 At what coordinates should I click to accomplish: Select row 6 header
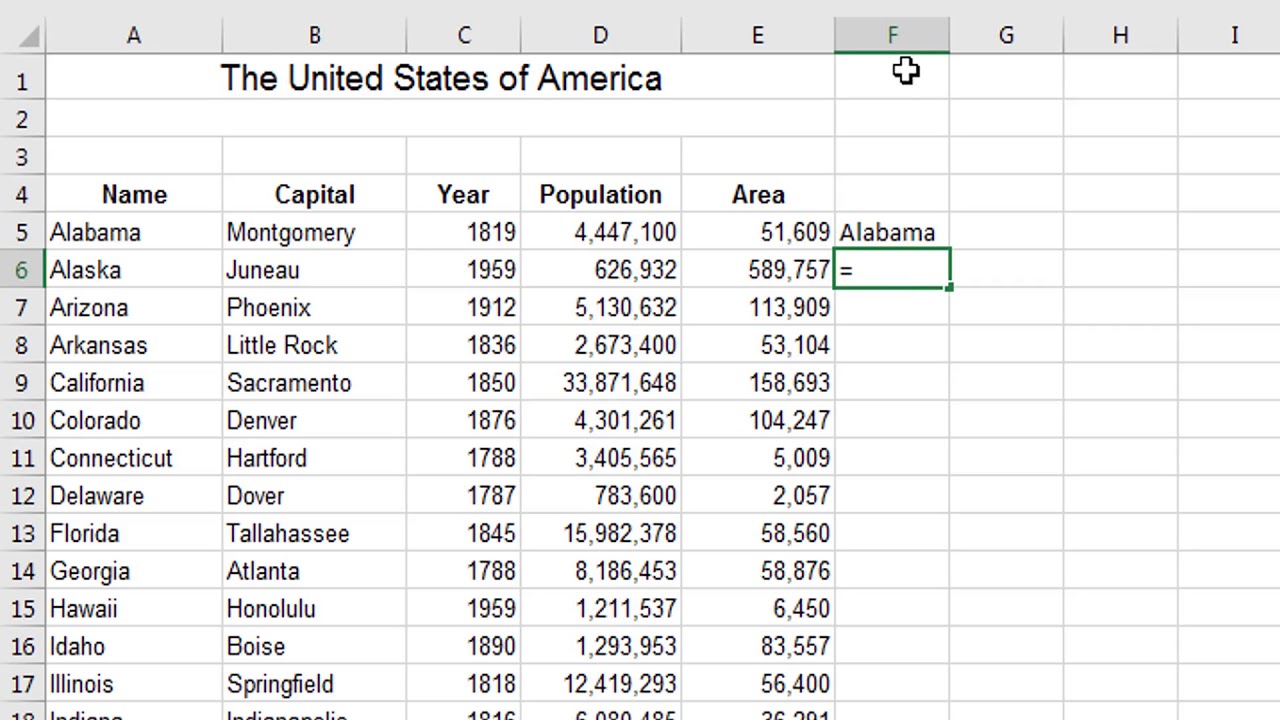click(x=21, y=270)
